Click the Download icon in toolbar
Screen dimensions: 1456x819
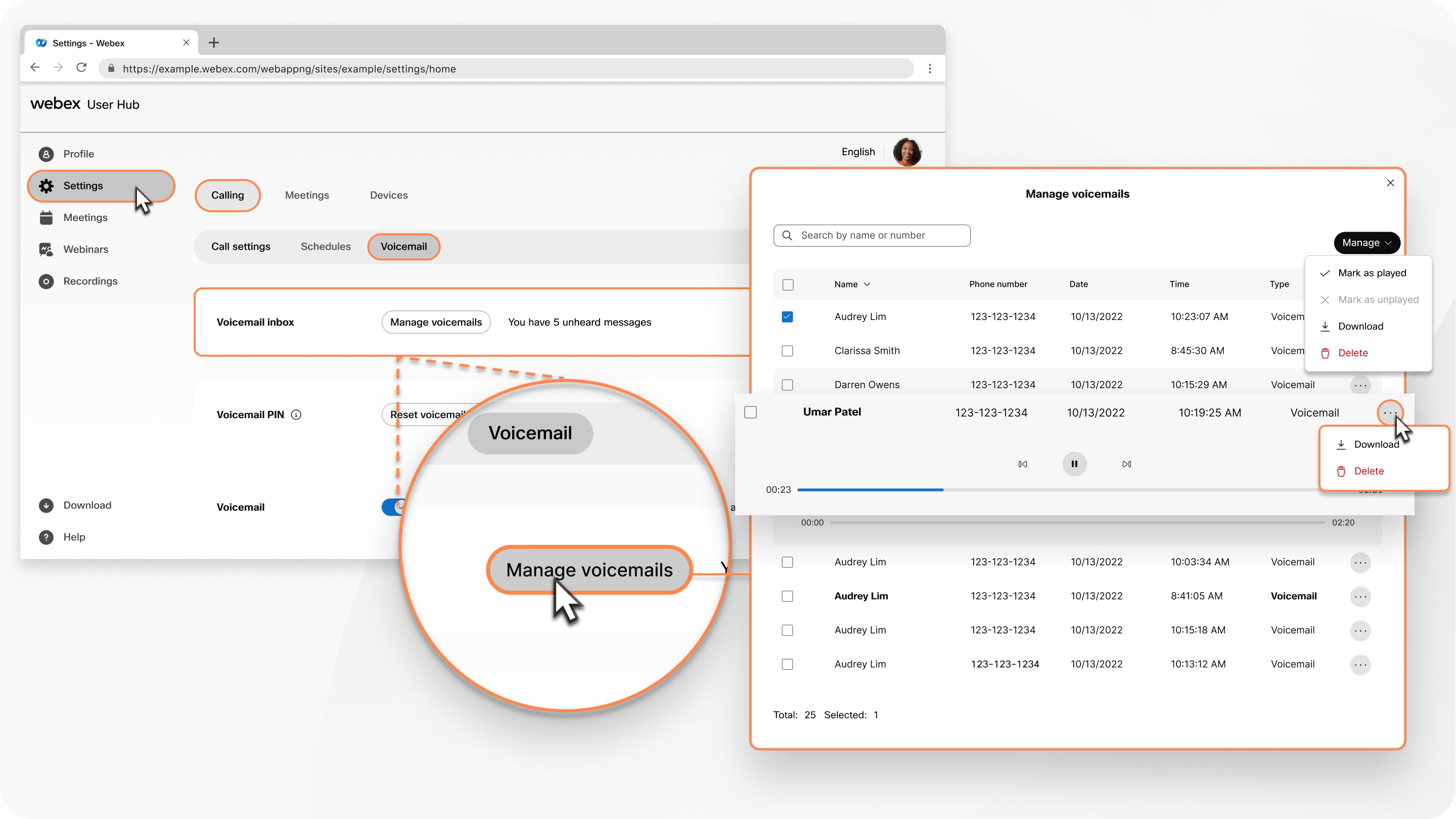(x=46, y=504)
